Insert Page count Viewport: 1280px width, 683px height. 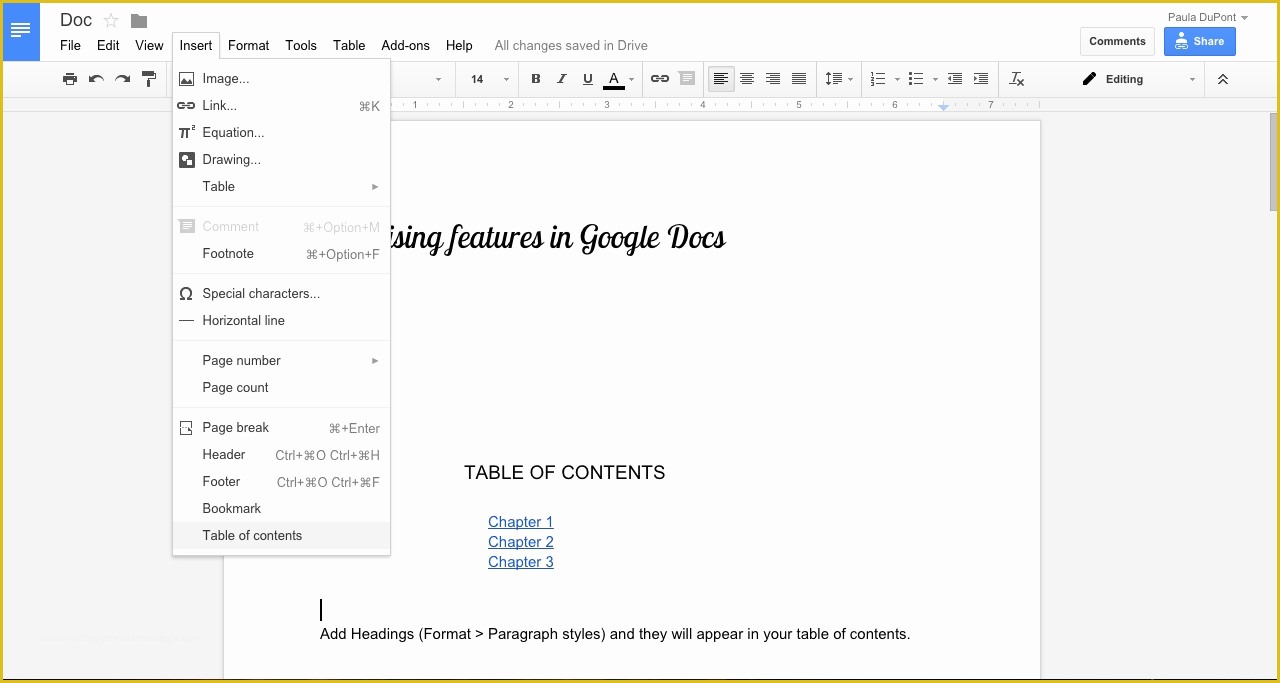[x=281, y=387]
